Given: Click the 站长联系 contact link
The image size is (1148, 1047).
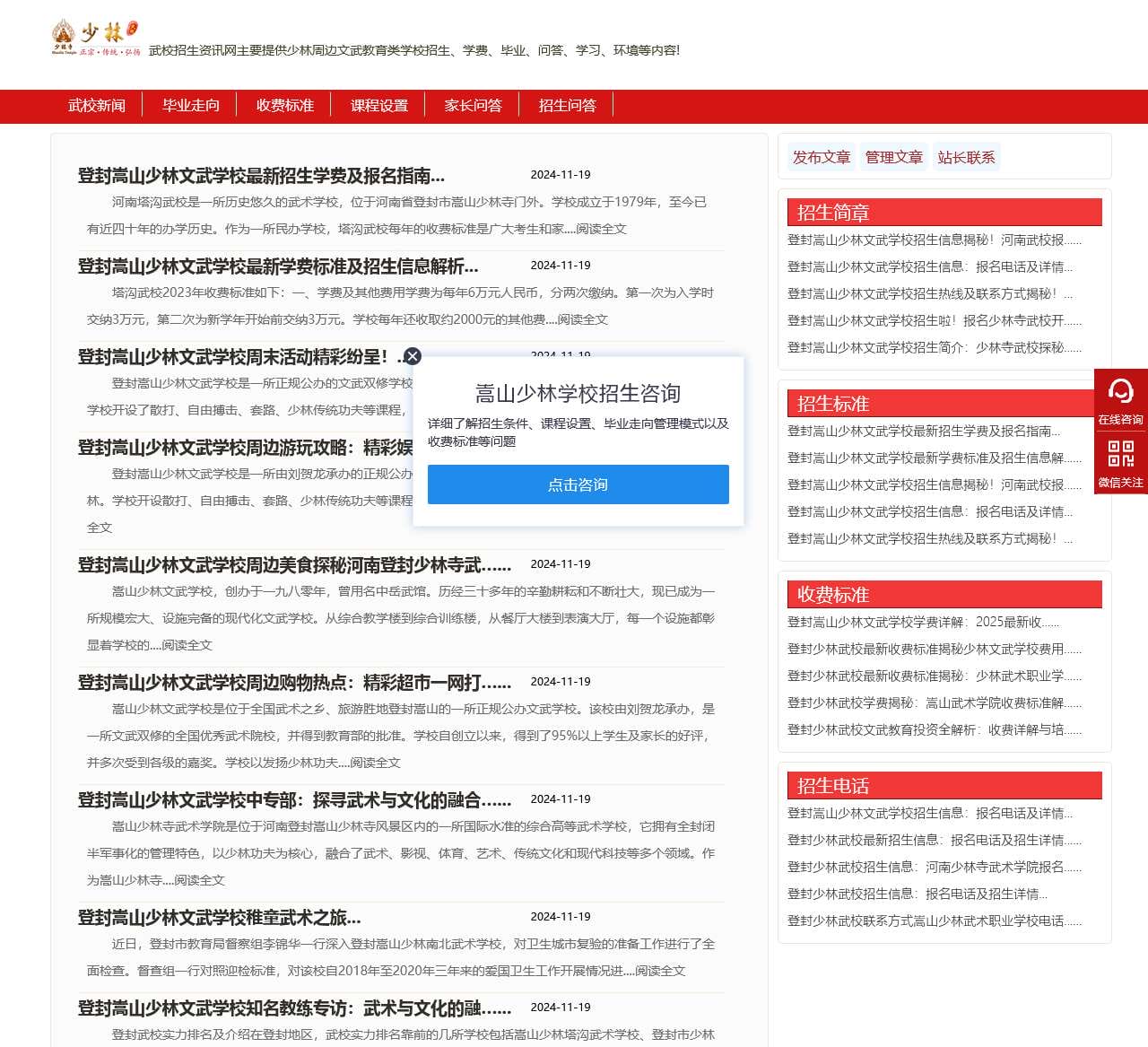Looking at the screenshot, I should 966,157.
